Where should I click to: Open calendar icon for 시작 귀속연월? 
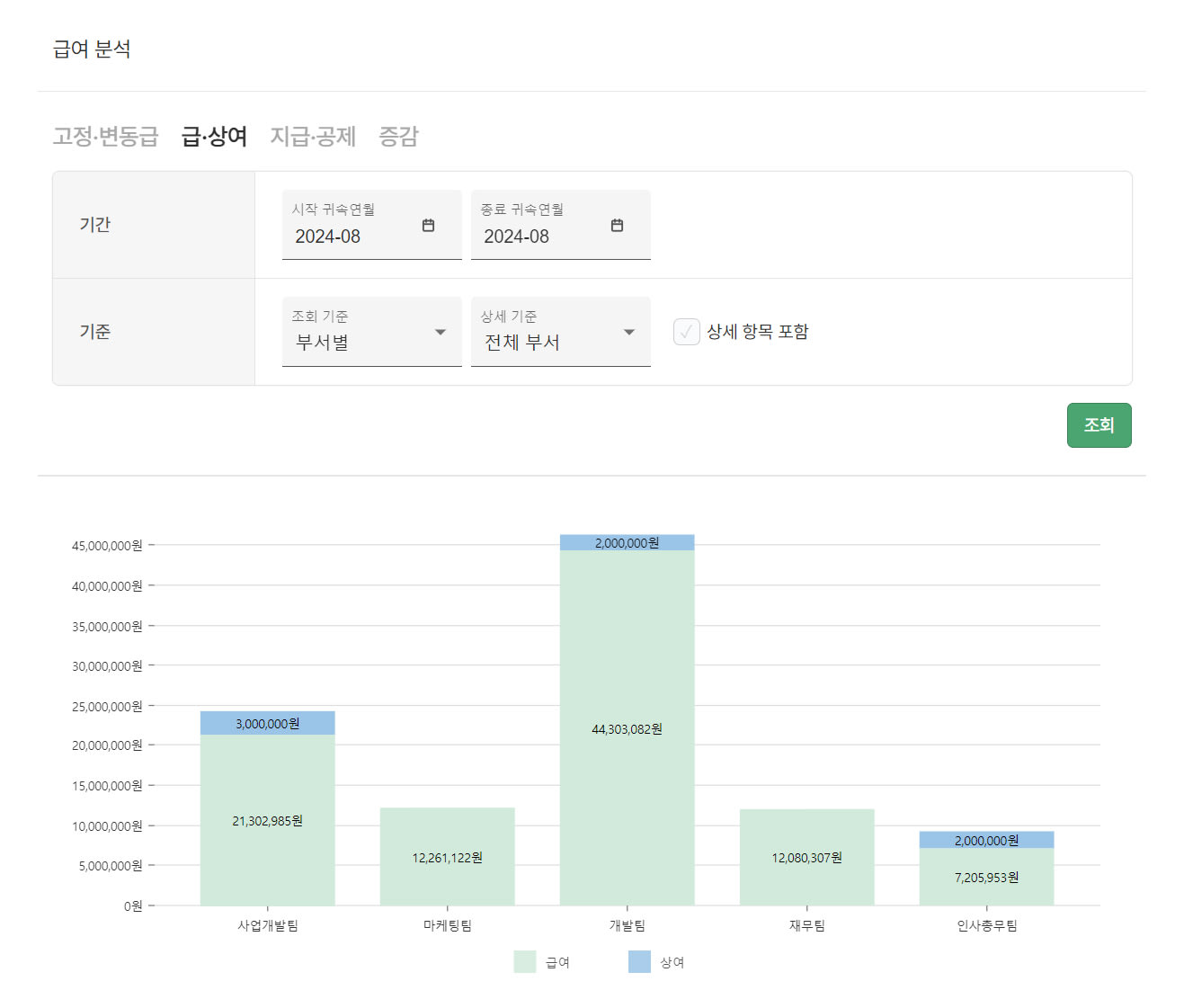(x=428, y=225)
